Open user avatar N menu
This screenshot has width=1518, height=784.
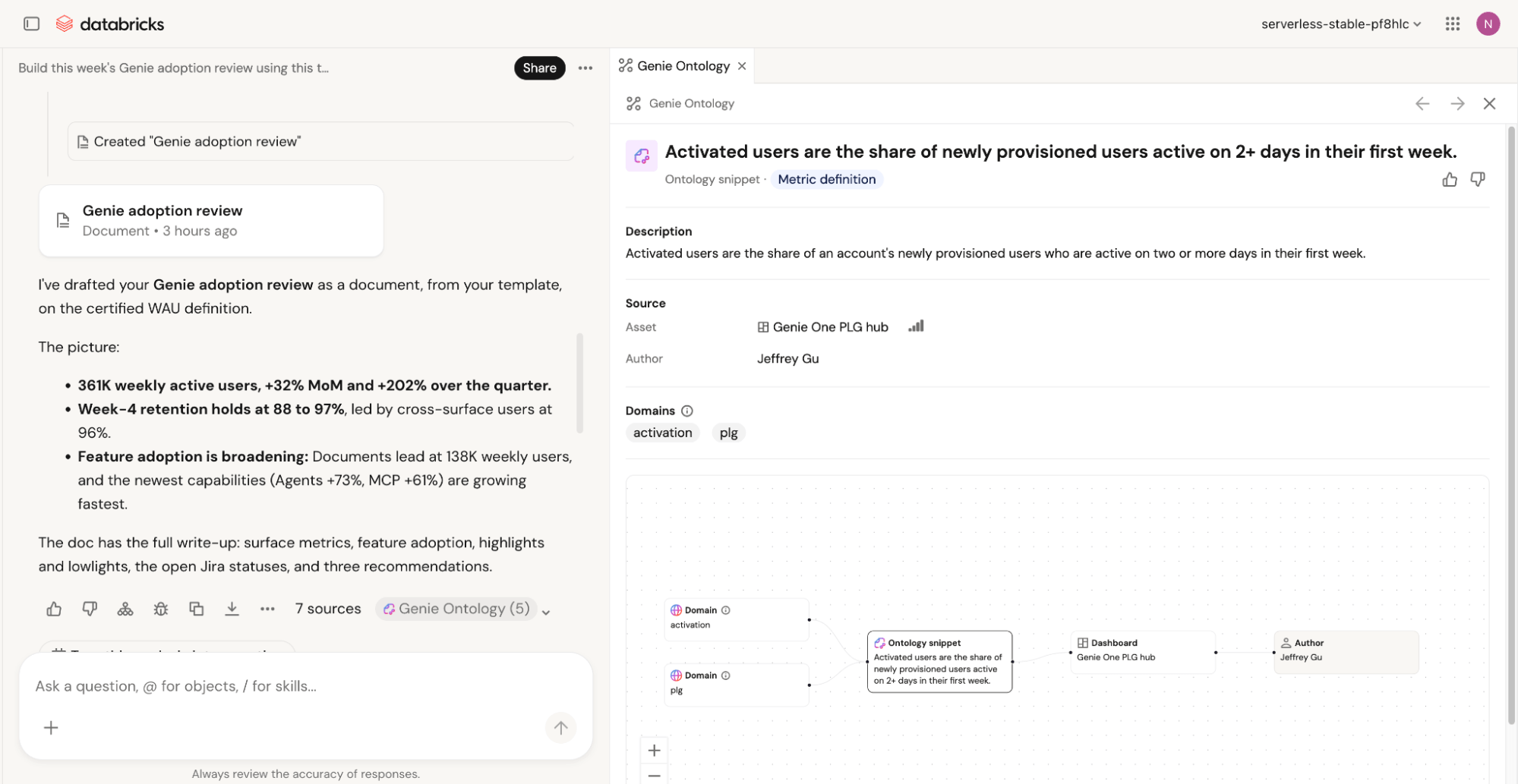1488,24
